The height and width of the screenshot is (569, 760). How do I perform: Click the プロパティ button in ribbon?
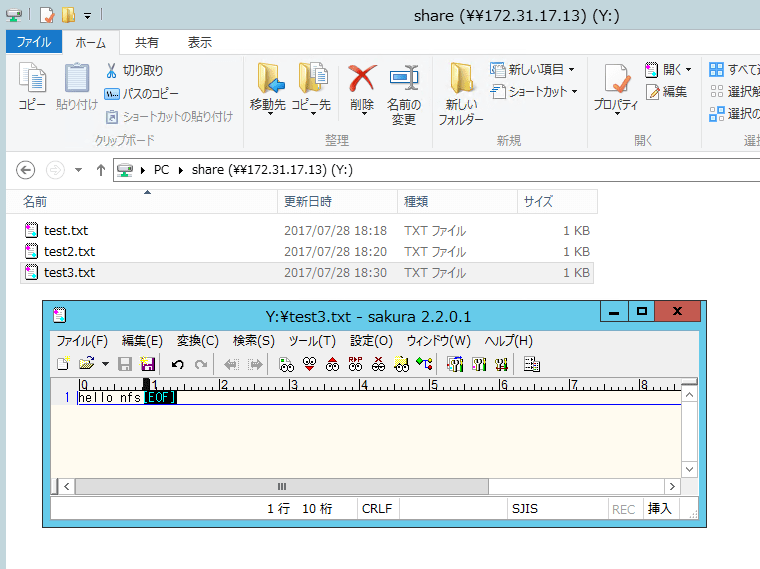tap(616, 88)
